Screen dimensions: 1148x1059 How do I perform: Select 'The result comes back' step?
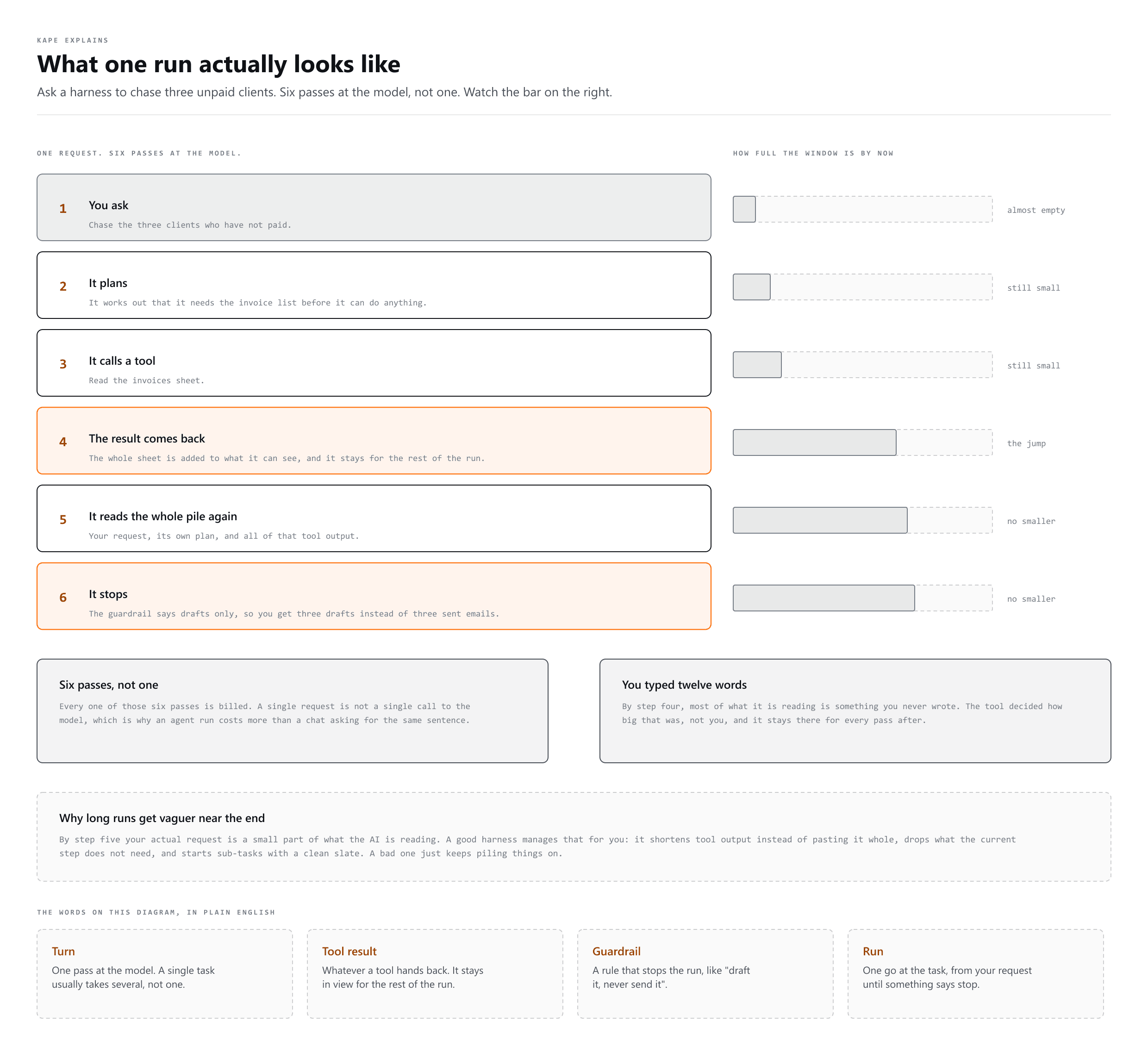(x=374, y=441)
